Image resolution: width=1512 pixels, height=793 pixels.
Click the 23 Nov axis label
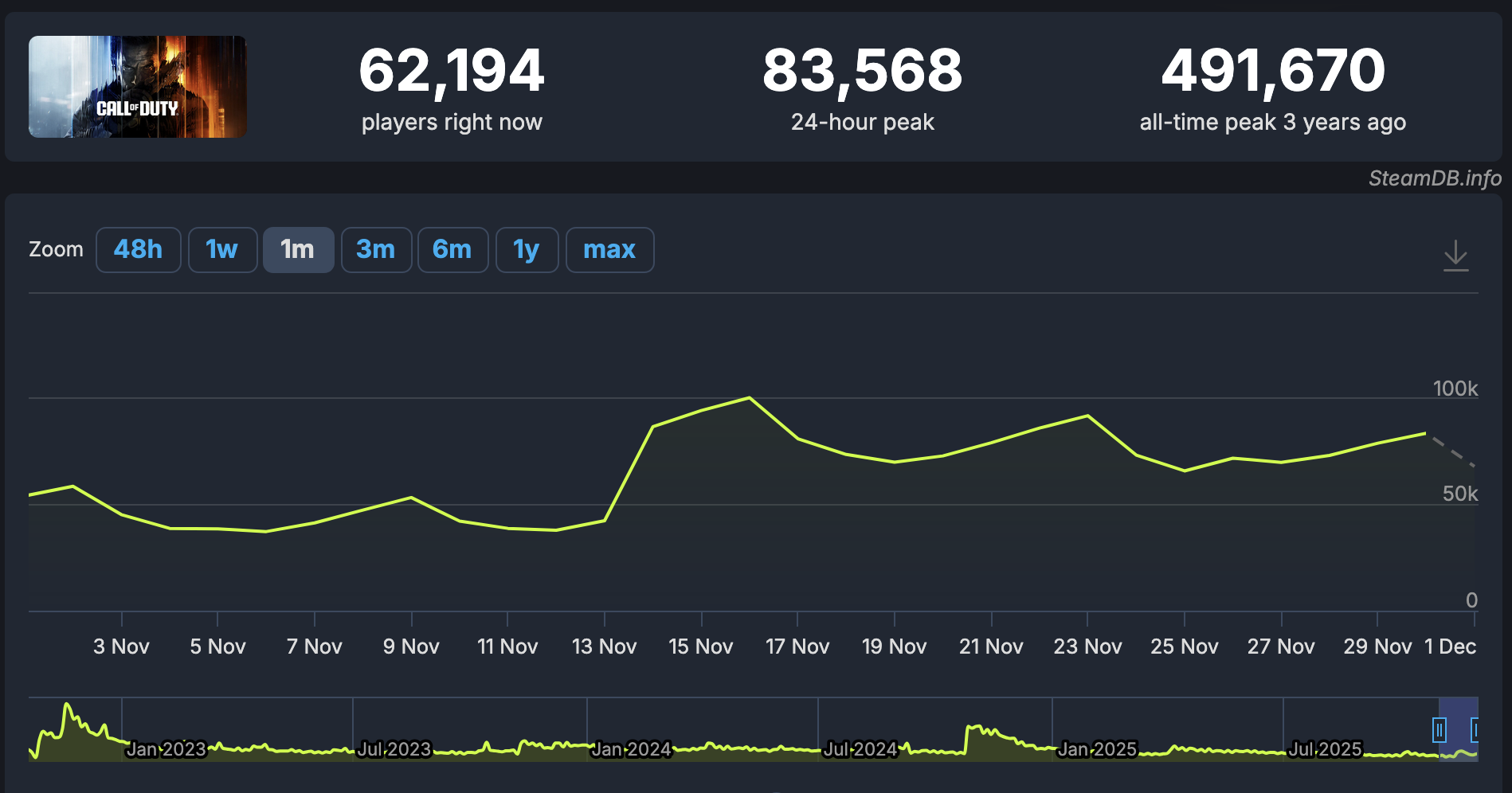(x=1087, y=647)
